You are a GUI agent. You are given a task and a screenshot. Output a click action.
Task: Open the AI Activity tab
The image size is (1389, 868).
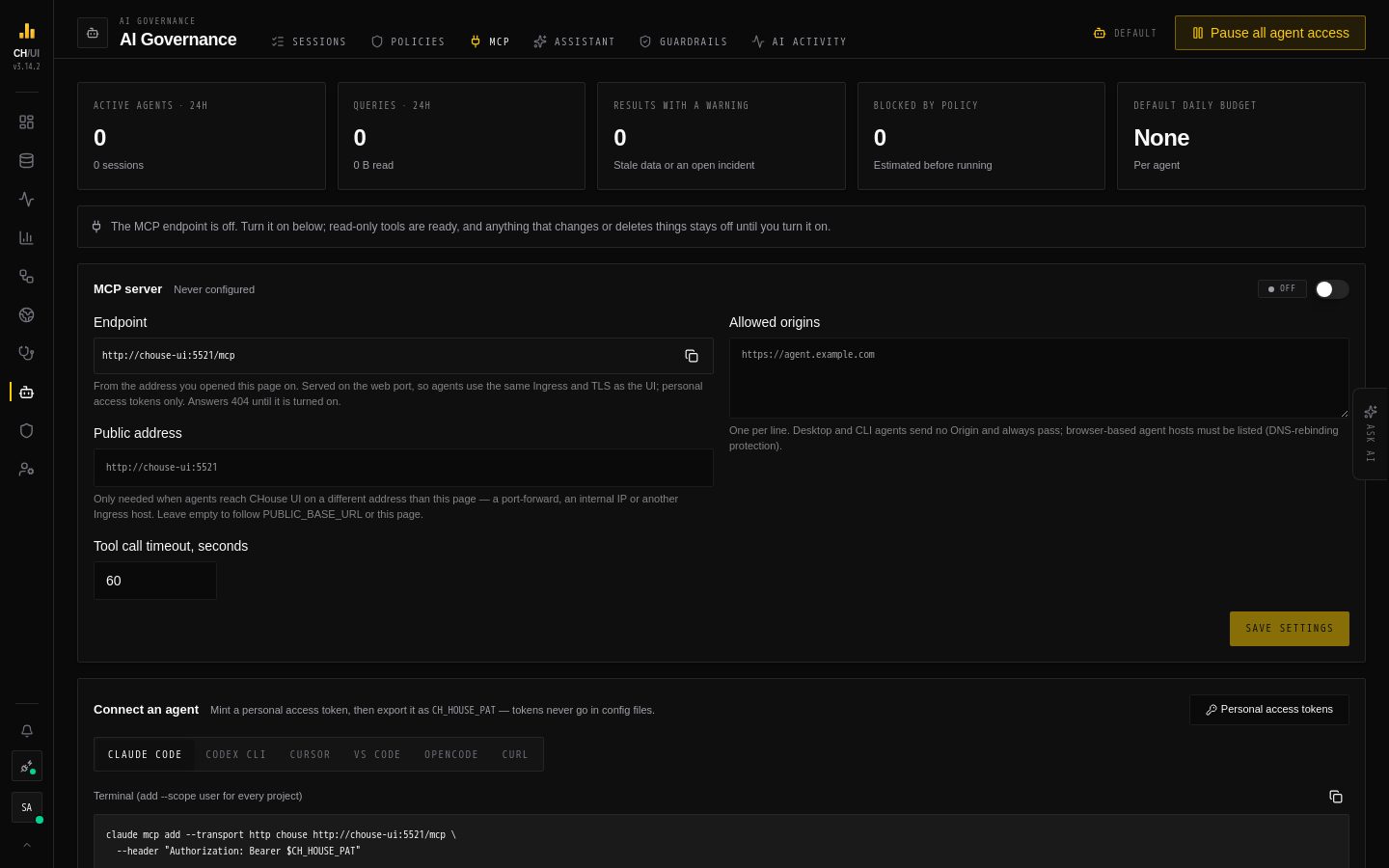click(799, 41)
